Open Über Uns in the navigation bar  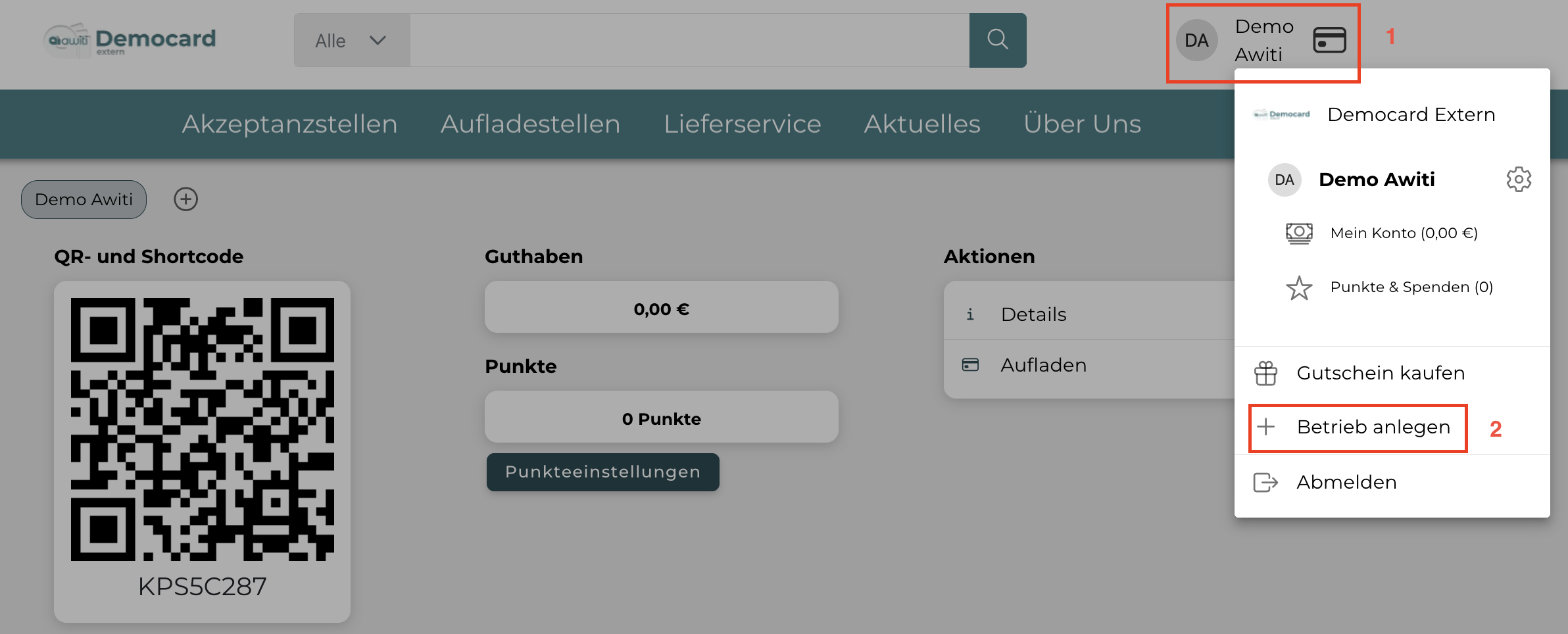[1083, 124]
